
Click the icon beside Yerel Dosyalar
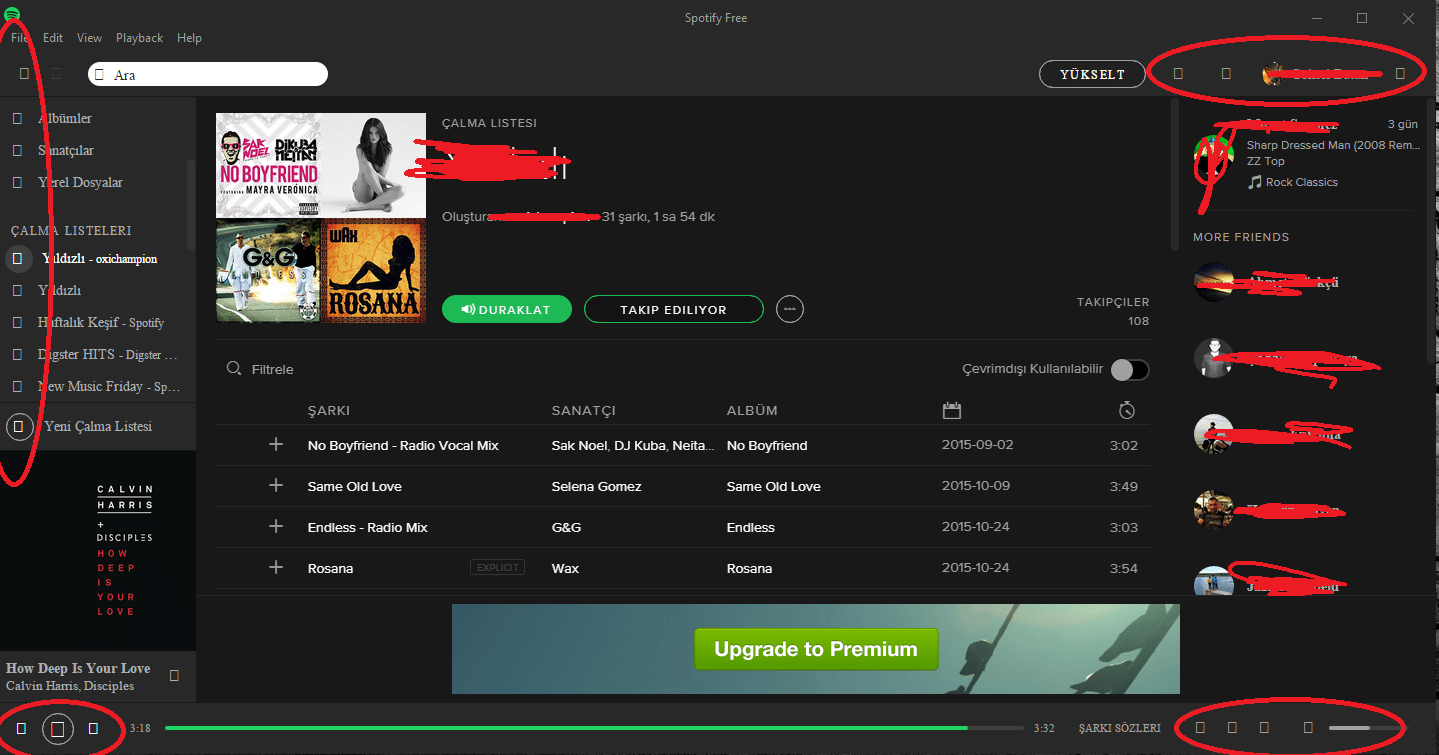[17, 183]
